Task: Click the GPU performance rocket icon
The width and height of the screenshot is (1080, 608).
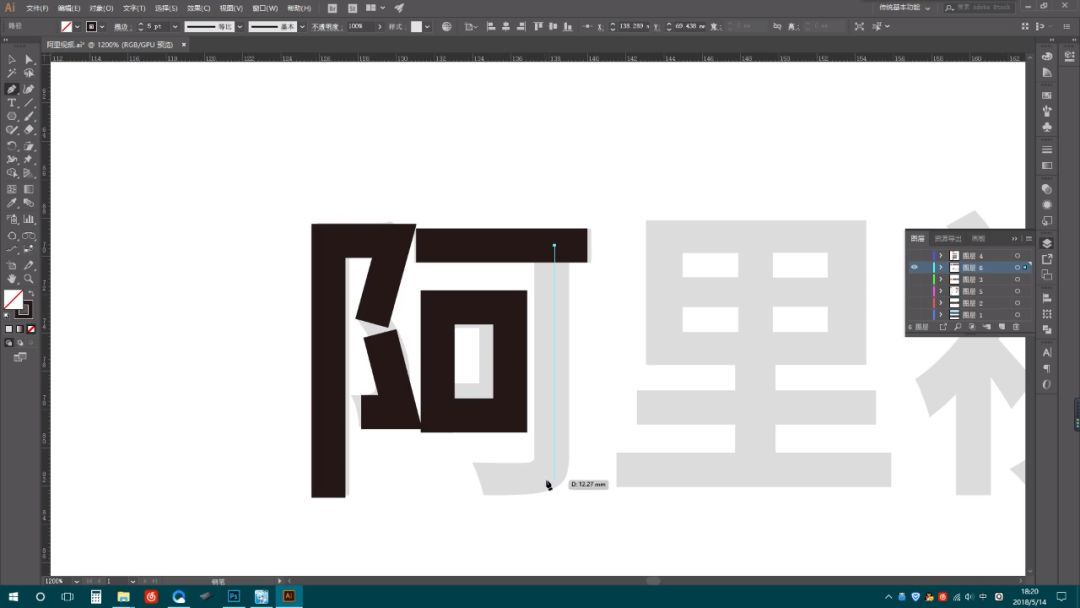Action: point(399,8)
